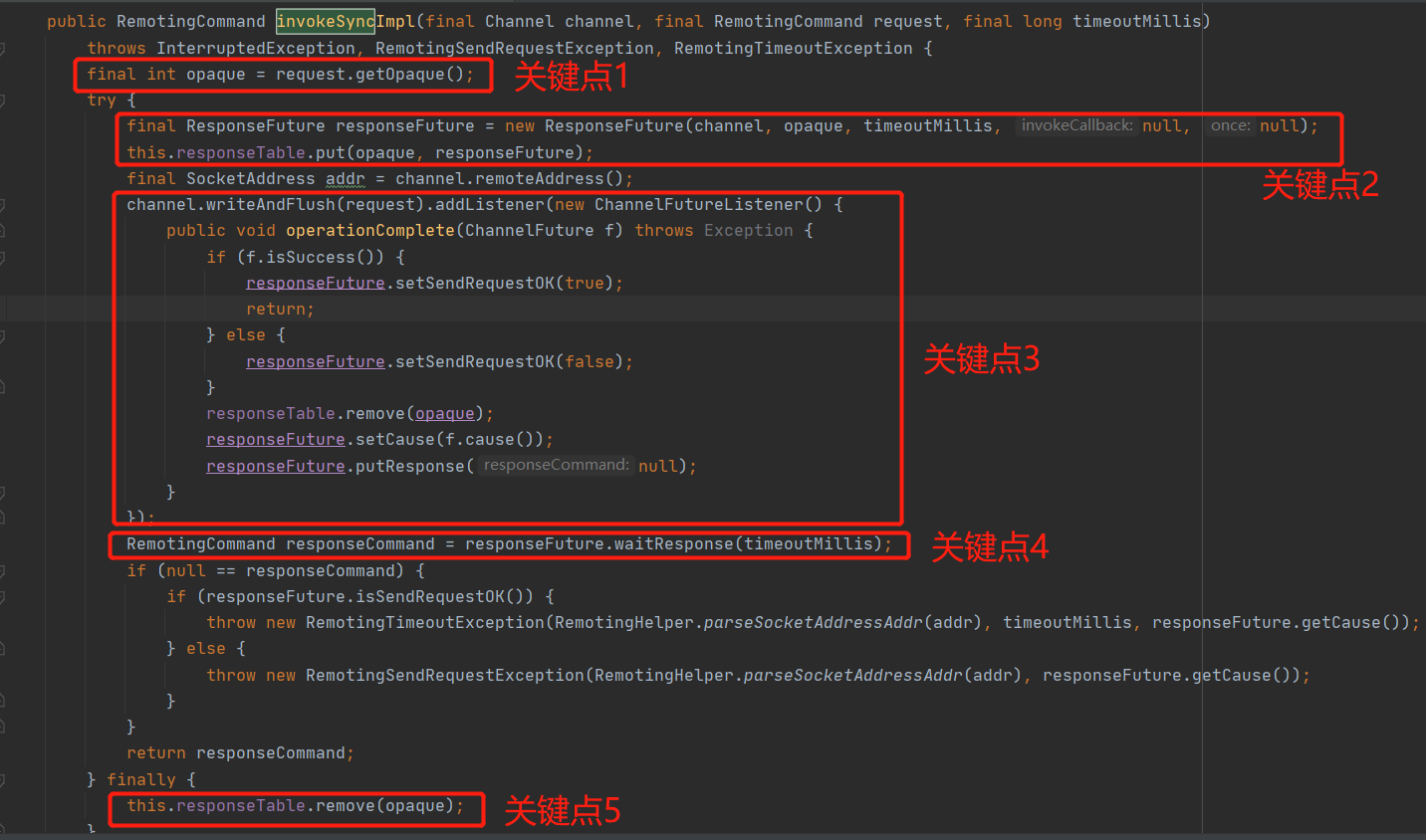Click the 关键点3 annotation label
Image resolution: width=1426 pixels, height=840 pixels.
pyautogui.click(x=981, y=358)
